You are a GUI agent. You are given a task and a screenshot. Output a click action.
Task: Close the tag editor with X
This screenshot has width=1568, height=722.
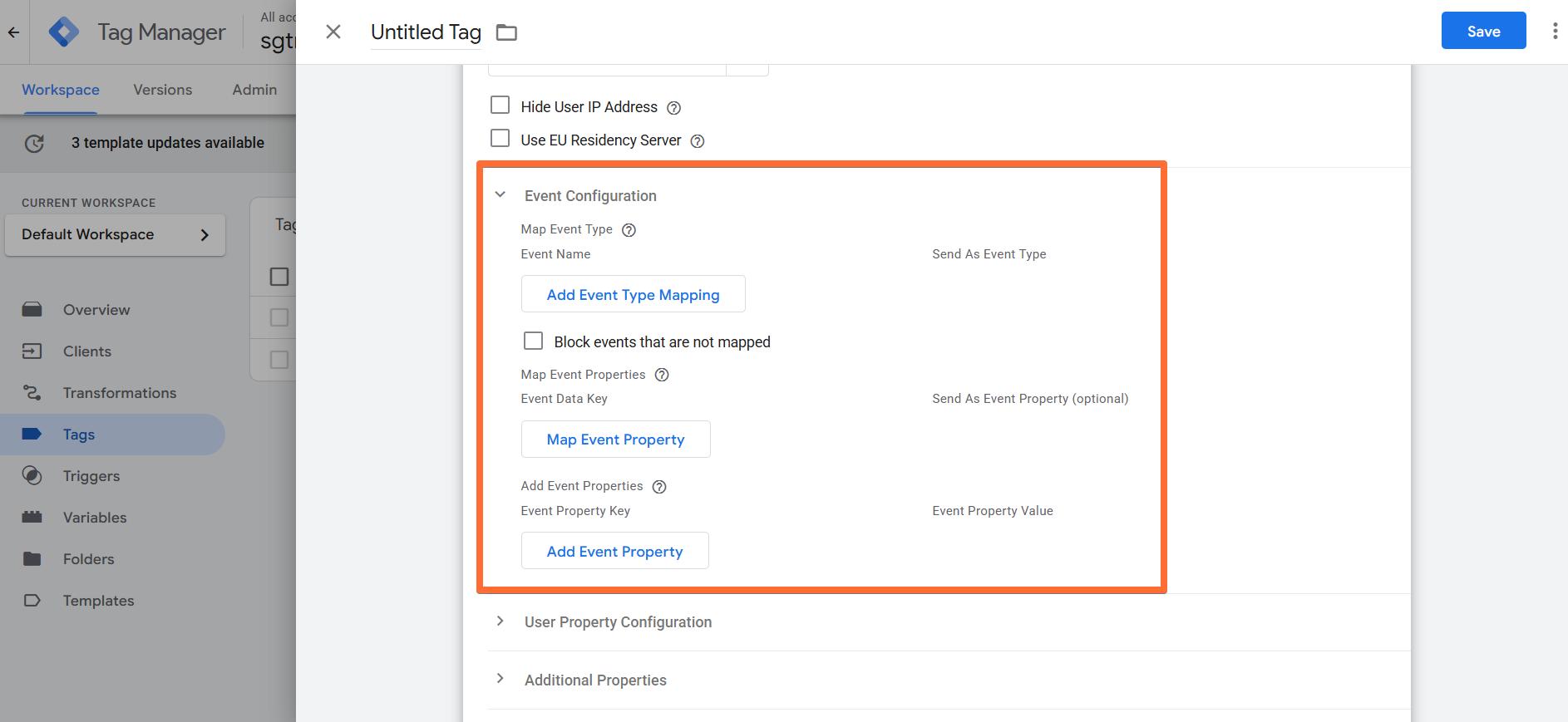(333, 32)
